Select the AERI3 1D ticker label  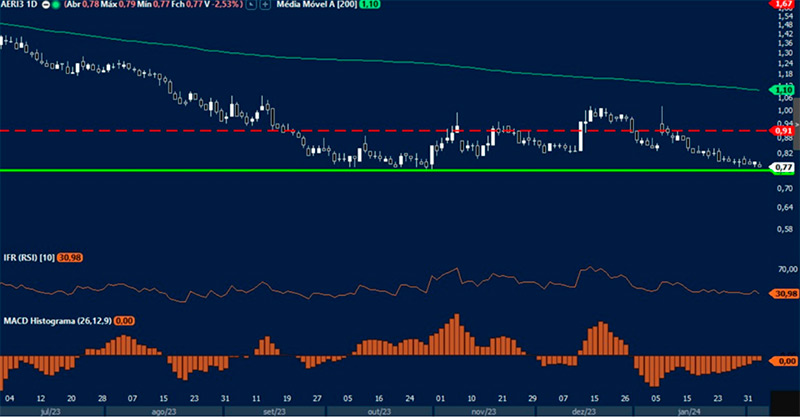click(x=20, y=6)
